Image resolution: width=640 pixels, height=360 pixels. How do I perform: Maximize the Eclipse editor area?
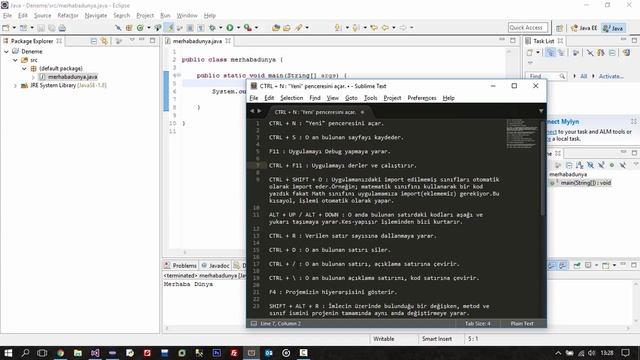pyautogui.click(x=513, y=40)
